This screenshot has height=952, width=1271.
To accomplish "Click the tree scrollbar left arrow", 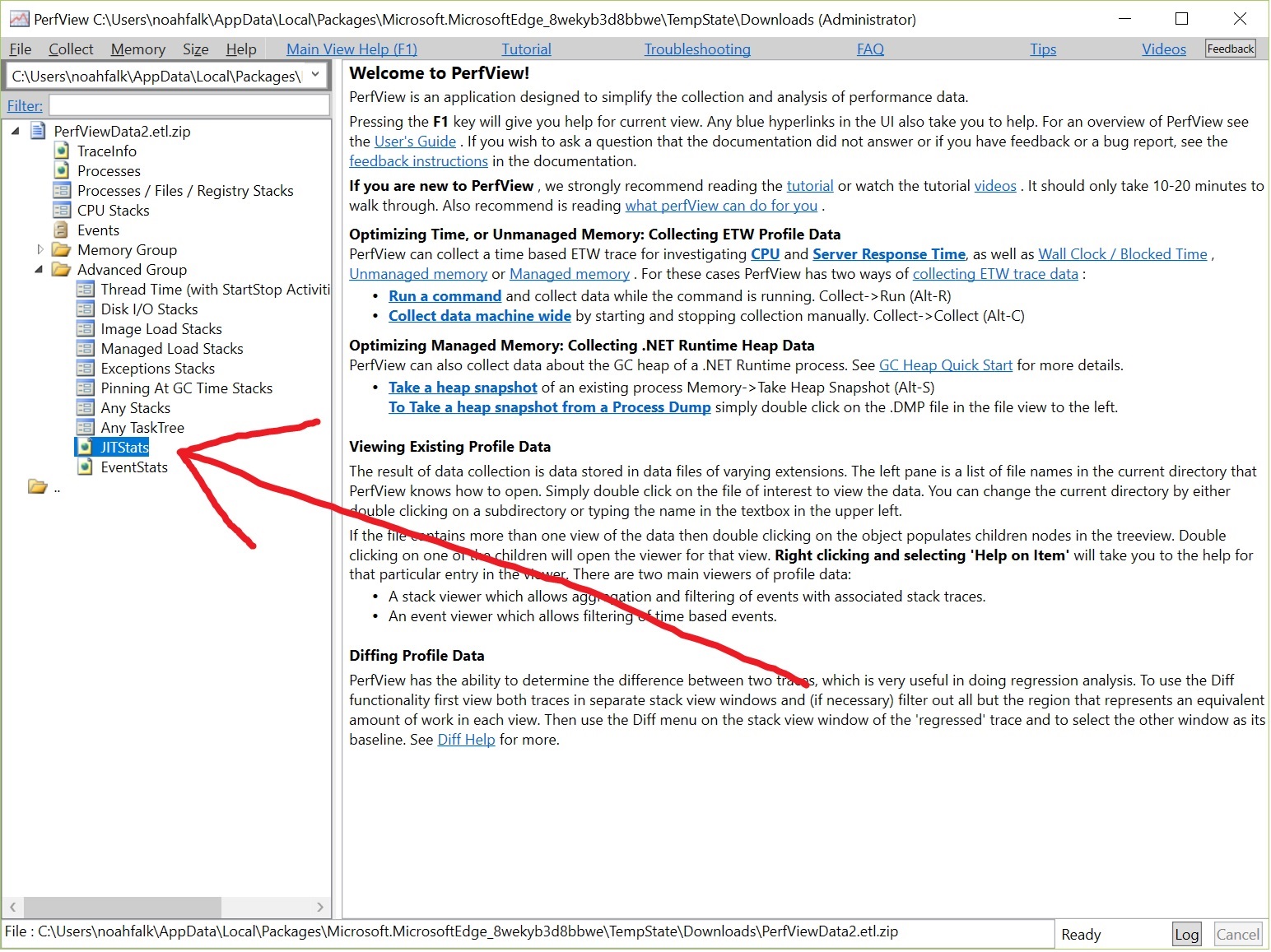I will (12, 907).
